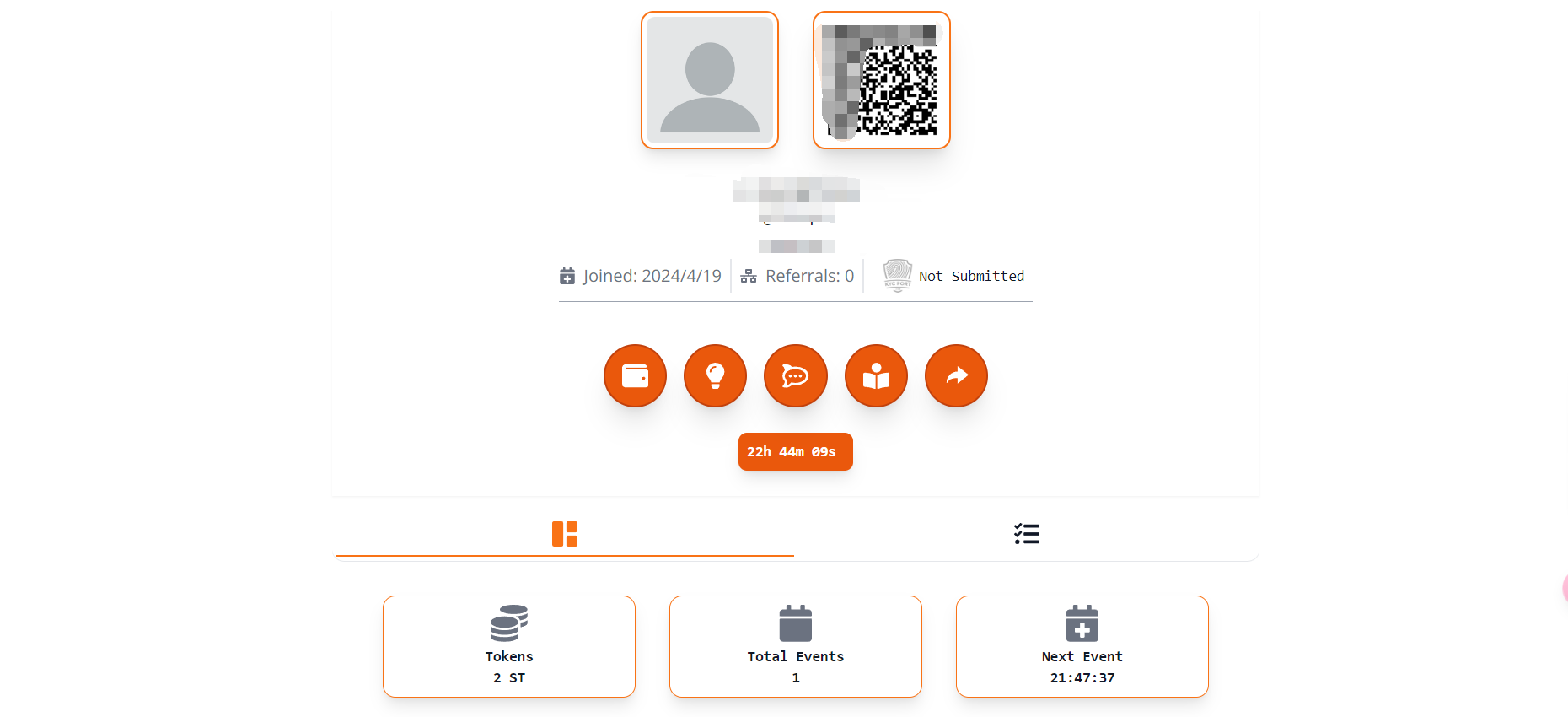Click the calendar plus Next Event icon
Image resolution: width=1568 pixels, height=717 pixels.
[1082, 623]
